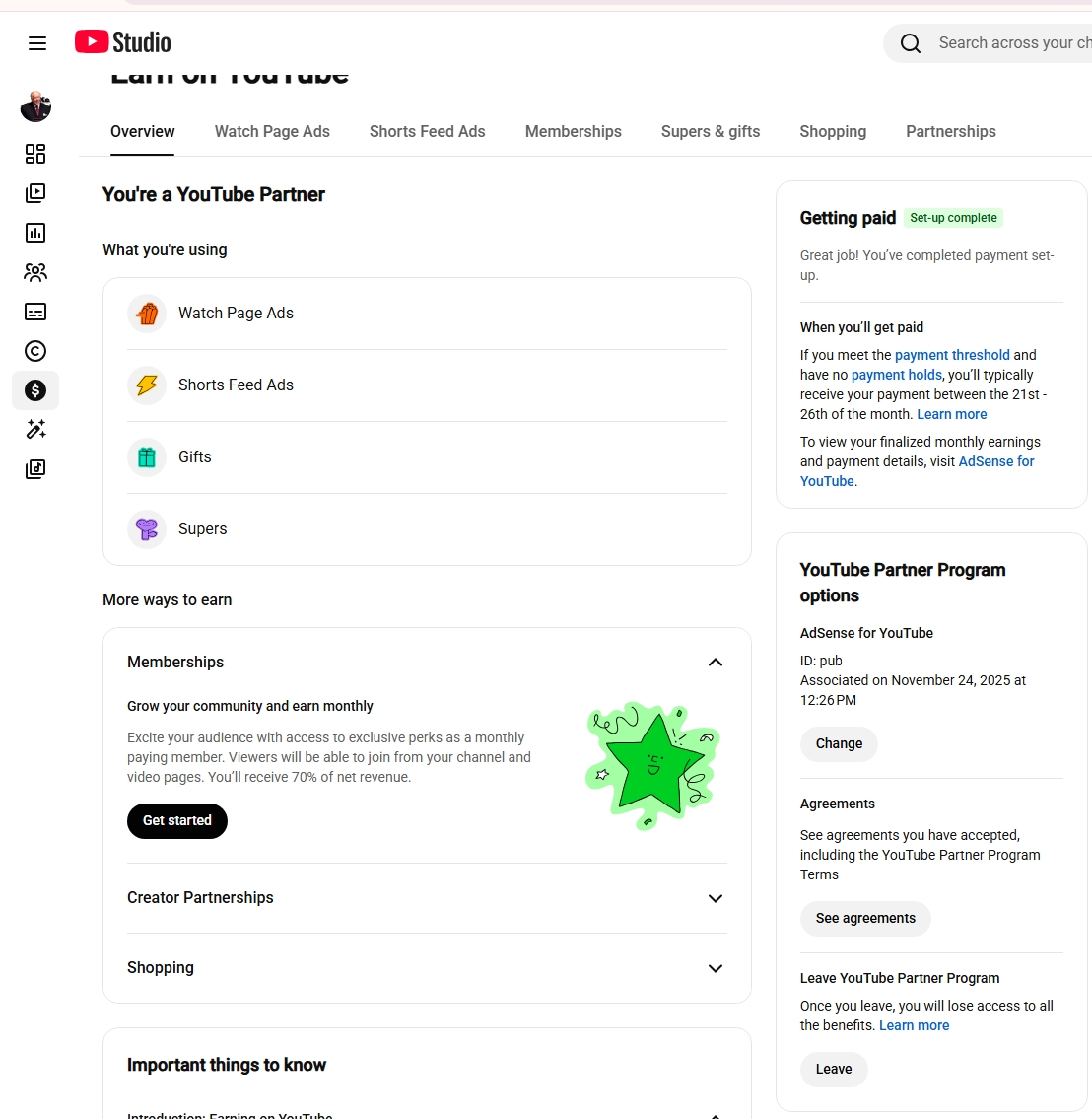Click the Gifts present icon

(x=147, y=457)
